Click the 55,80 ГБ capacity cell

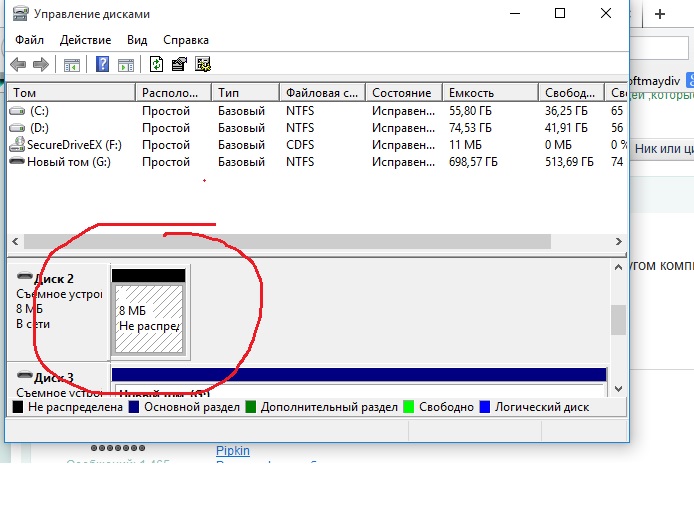point(470,111)
